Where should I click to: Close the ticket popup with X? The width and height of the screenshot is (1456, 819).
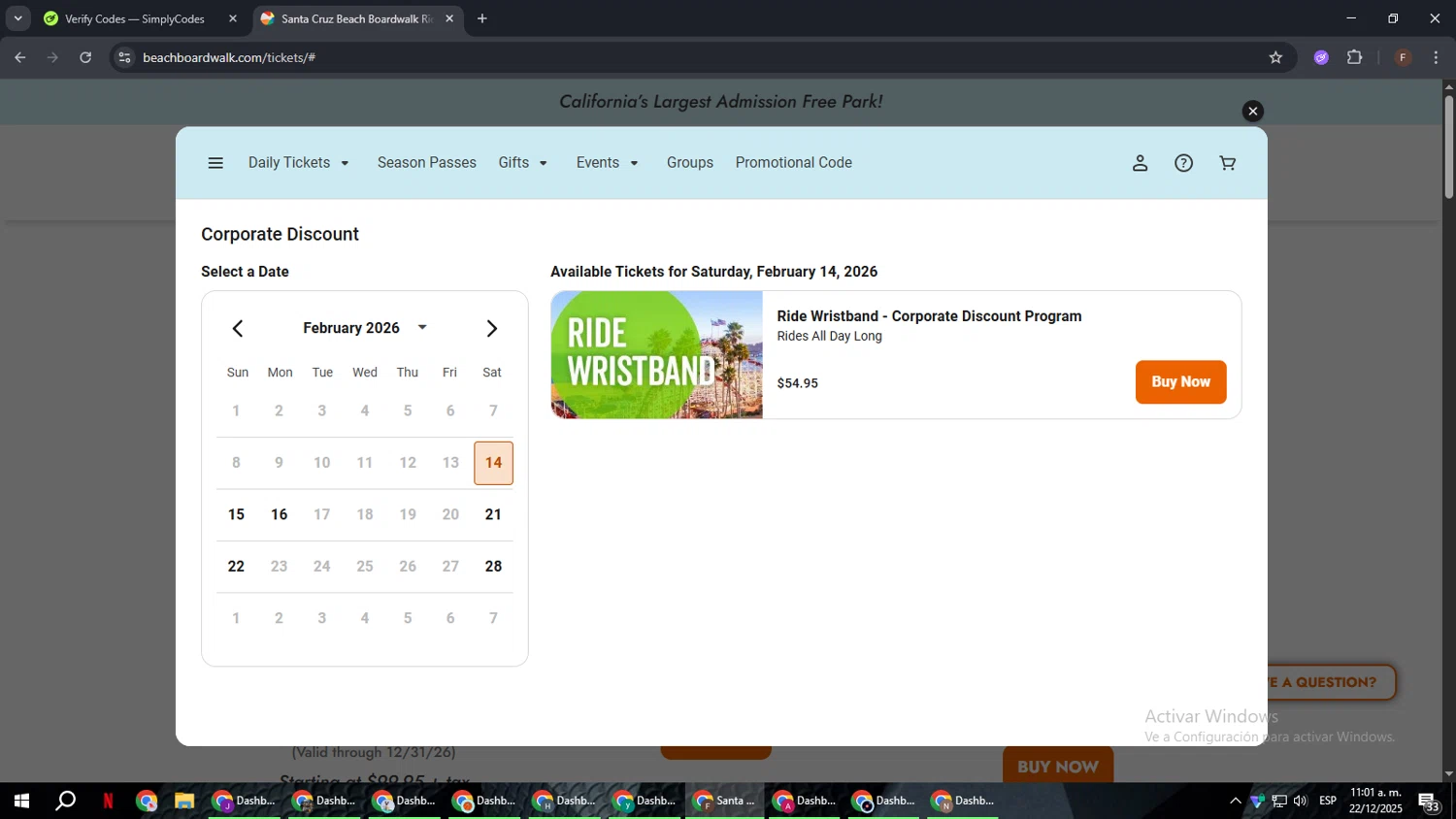coord(1253,111)
